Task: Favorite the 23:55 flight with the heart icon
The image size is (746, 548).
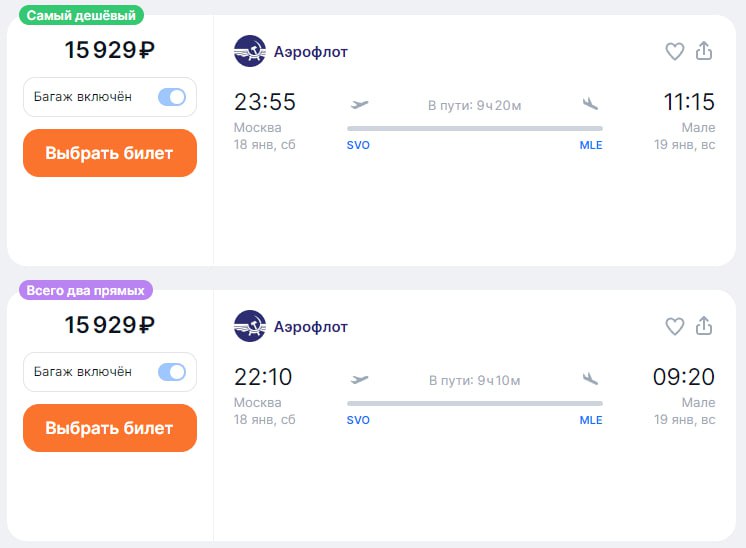Action: (x=675, y=51)
